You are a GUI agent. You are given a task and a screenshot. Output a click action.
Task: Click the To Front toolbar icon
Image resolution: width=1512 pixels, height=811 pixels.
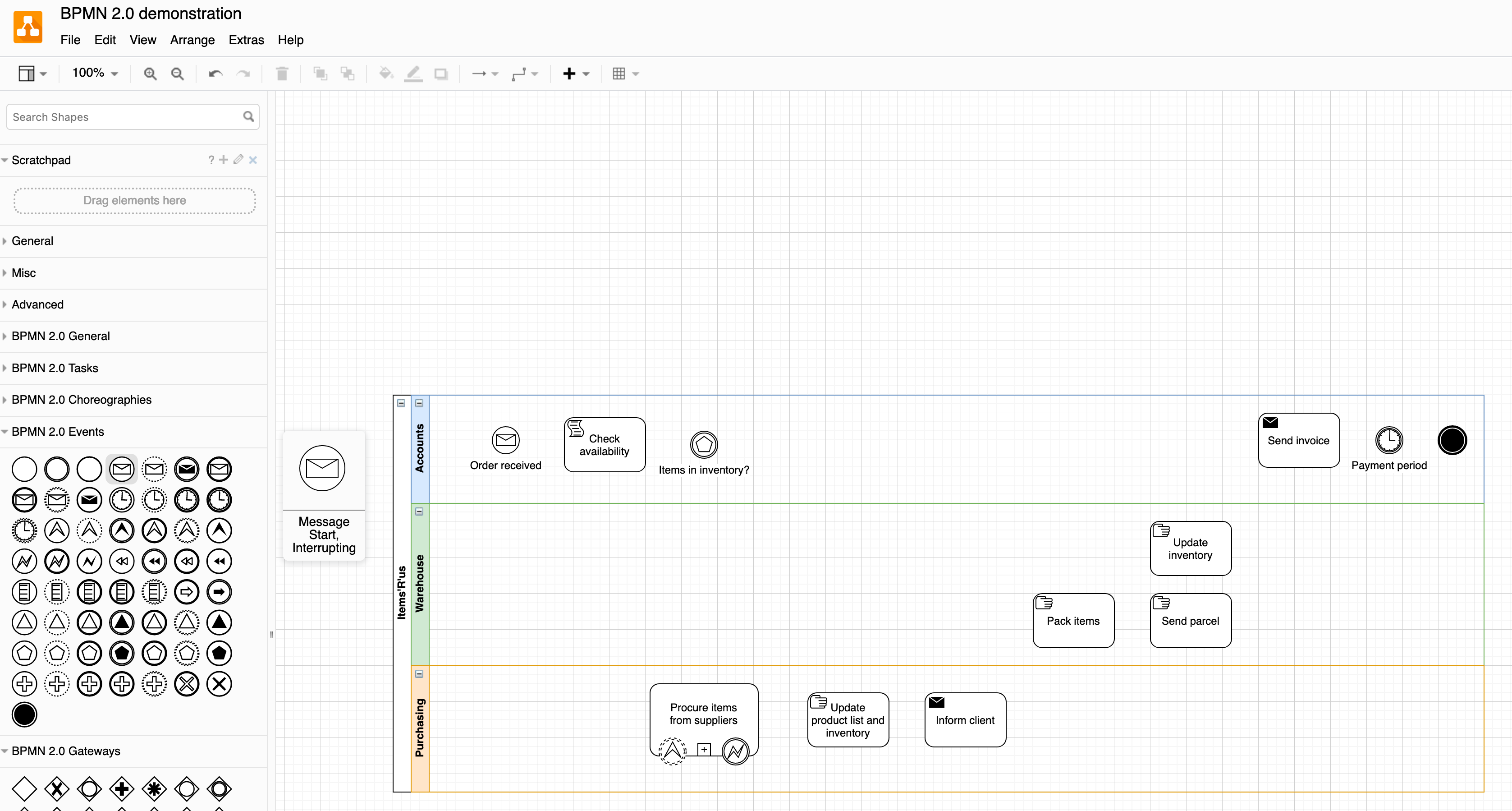tap(321, 74)
